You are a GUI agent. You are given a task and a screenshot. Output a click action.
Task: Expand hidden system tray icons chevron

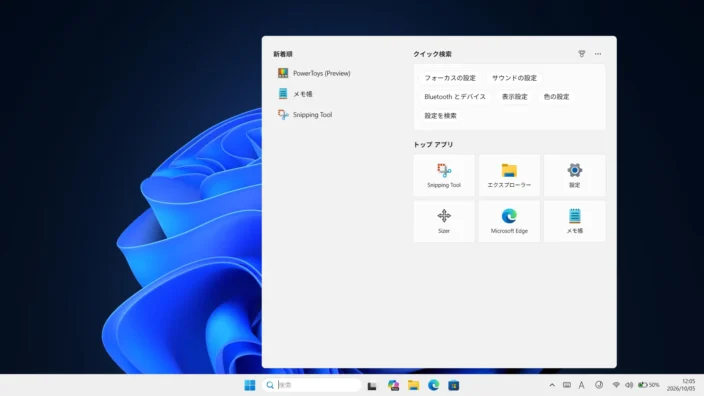(552, 385)
